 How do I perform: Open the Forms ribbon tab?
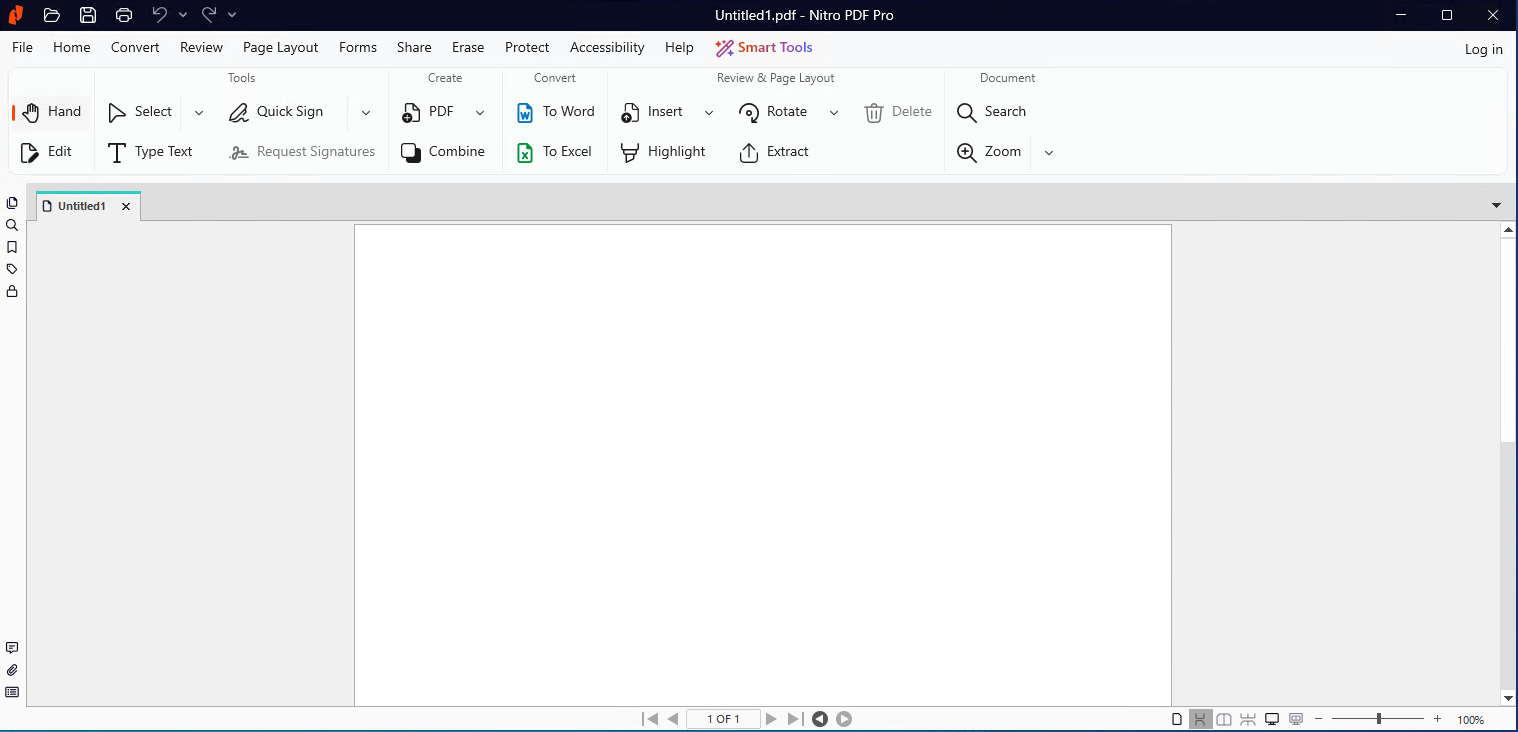(358, 47)
